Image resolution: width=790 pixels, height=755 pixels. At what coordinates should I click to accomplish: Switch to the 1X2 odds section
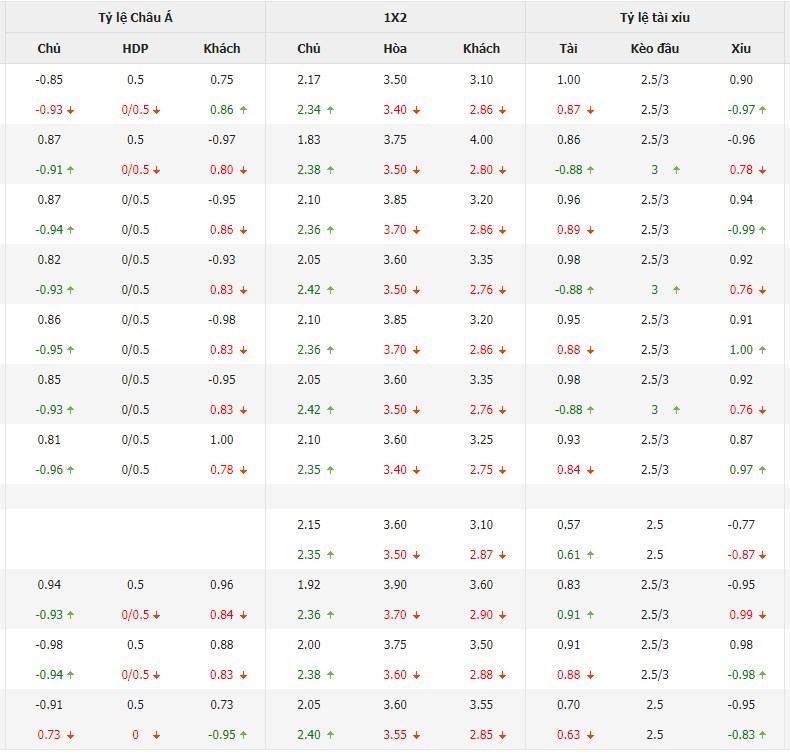[396, 17]
